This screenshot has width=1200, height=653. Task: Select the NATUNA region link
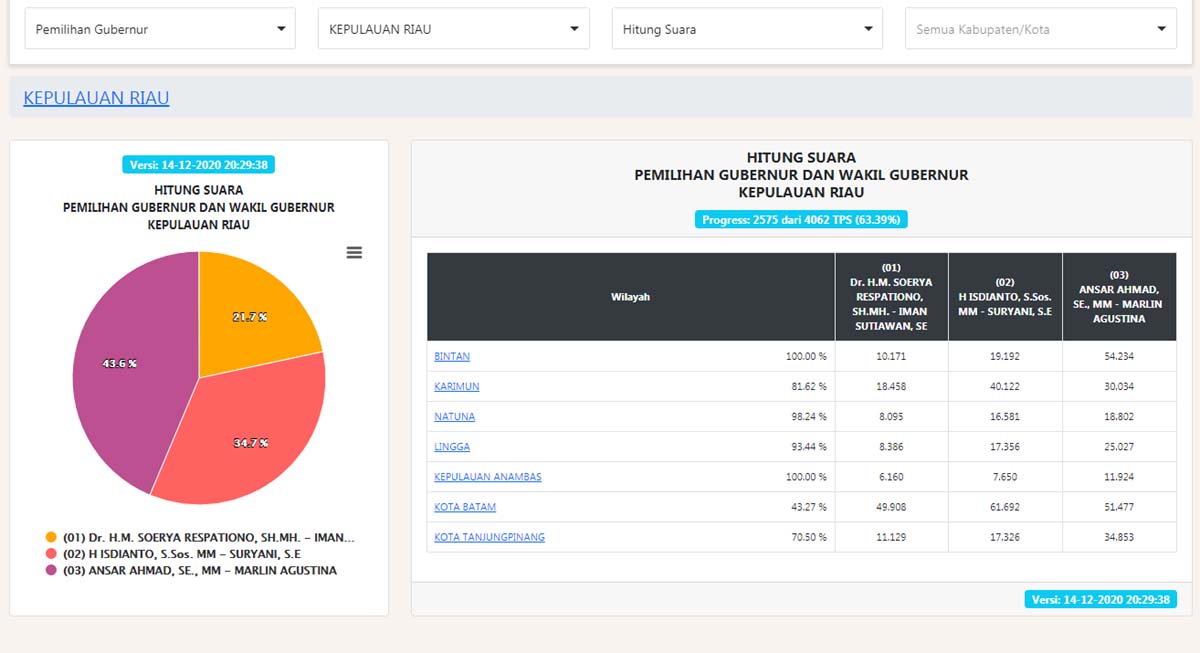(x=455, y=416)
